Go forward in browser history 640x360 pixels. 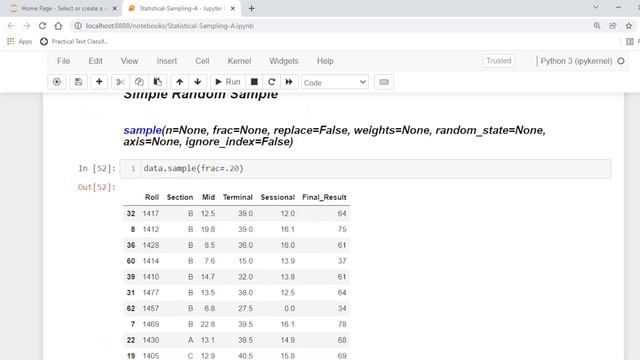click(27, 26)
